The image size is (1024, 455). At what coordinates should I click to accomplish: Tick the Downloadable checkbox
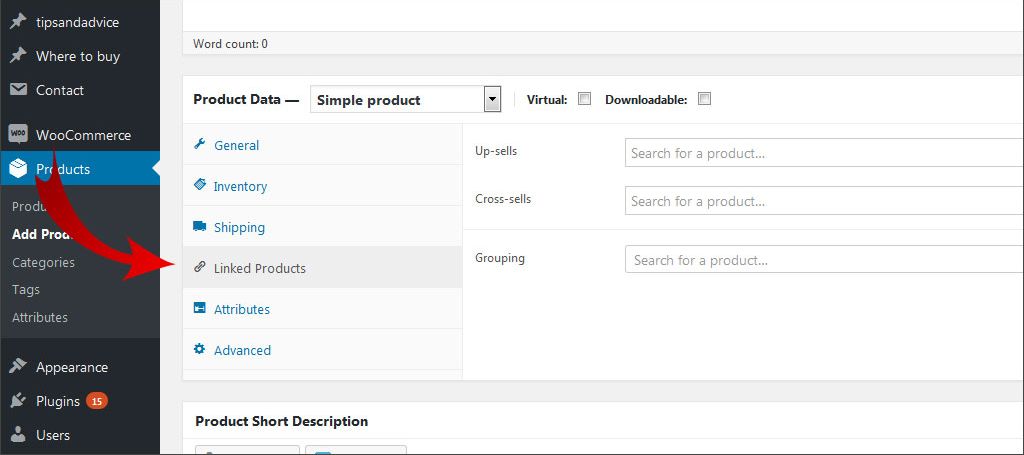point(704,99)
